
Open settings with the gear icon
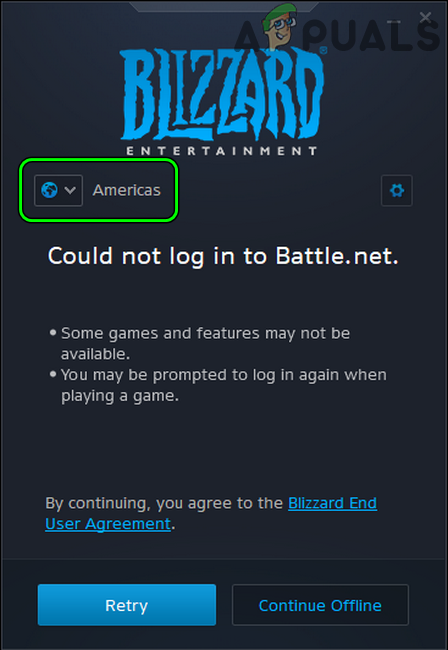click(x=397, y=190)
